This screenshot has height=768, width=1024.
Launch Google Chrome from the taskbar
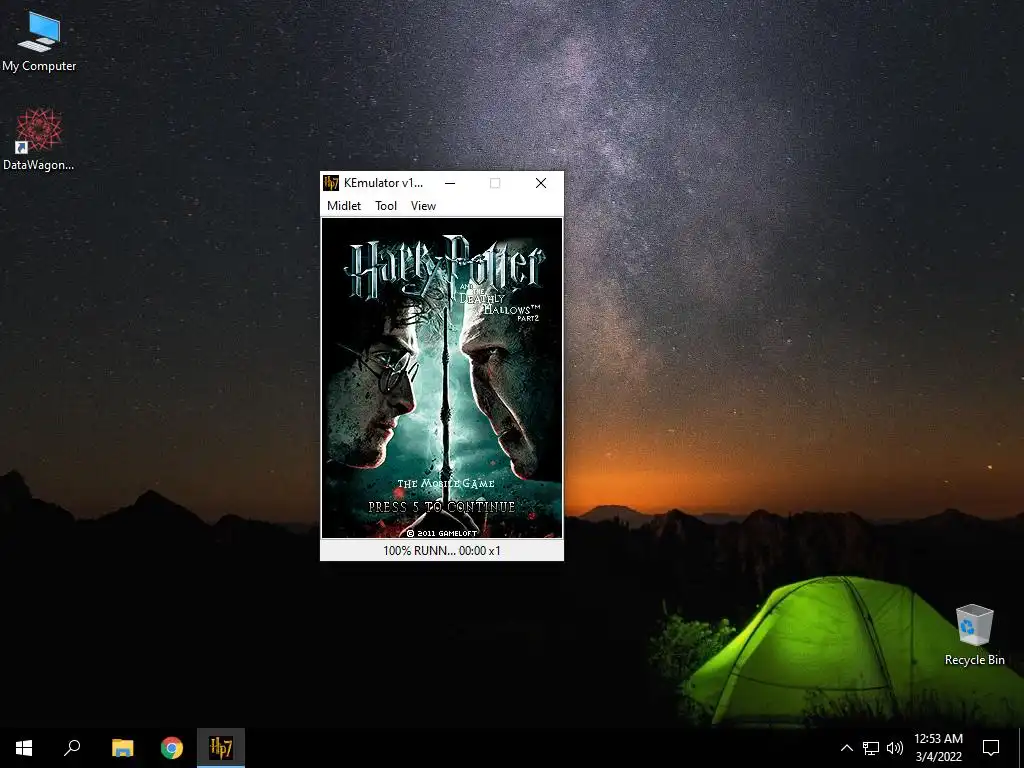(x=172, y=748)
